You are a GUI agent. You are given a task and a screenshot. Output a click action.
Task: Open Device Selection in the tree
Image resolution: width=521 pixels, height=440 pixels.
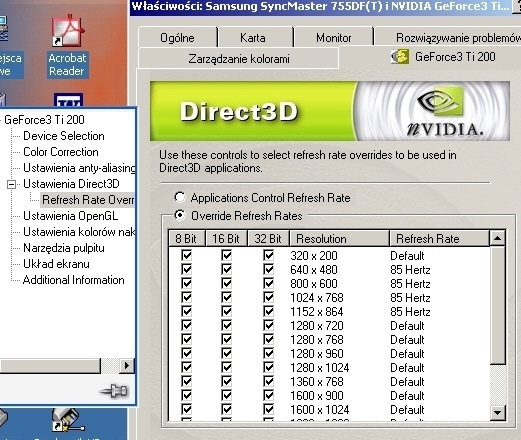[64, 136]
